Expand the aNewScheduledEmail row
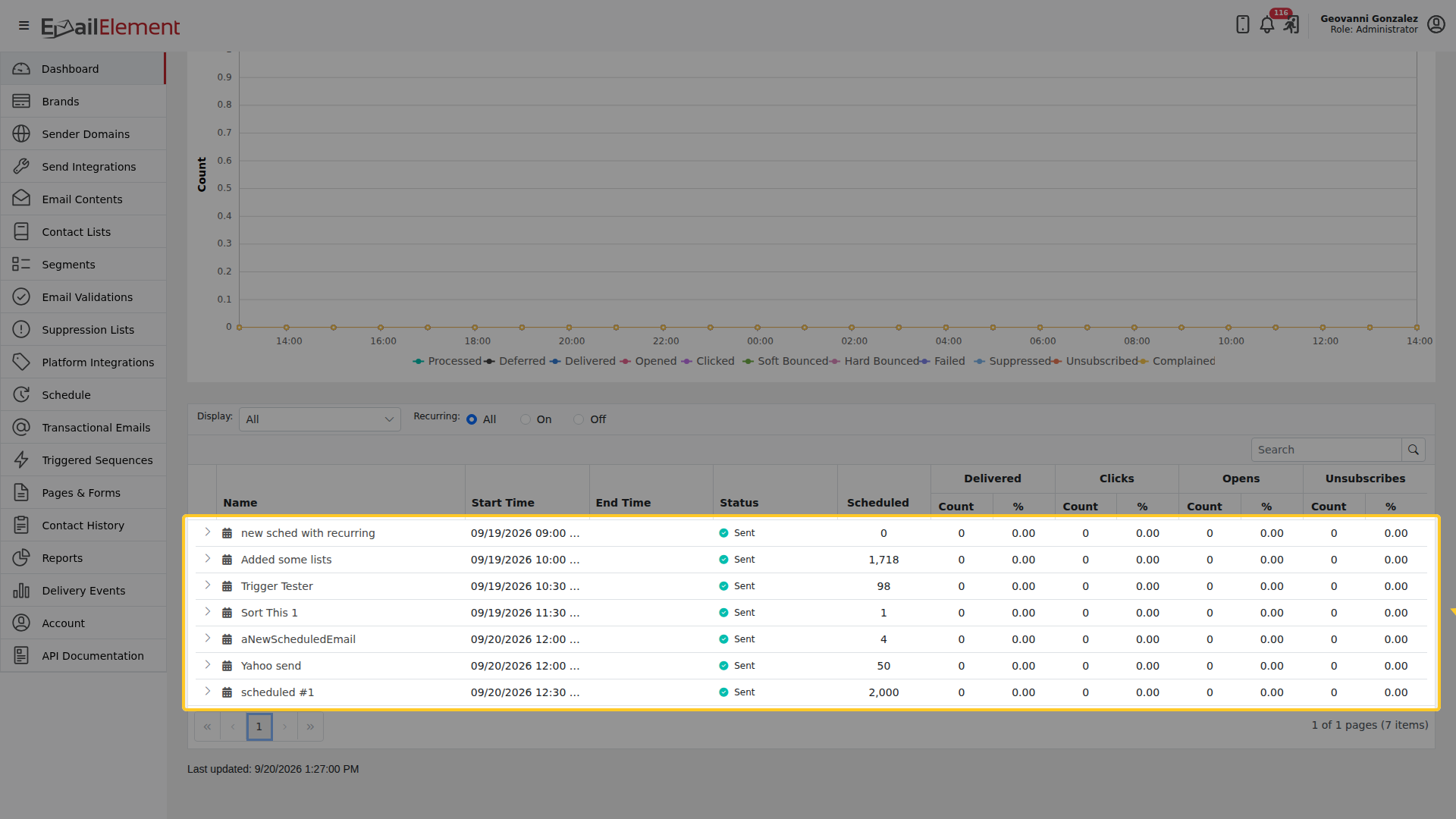 click(x=207, y=639)
